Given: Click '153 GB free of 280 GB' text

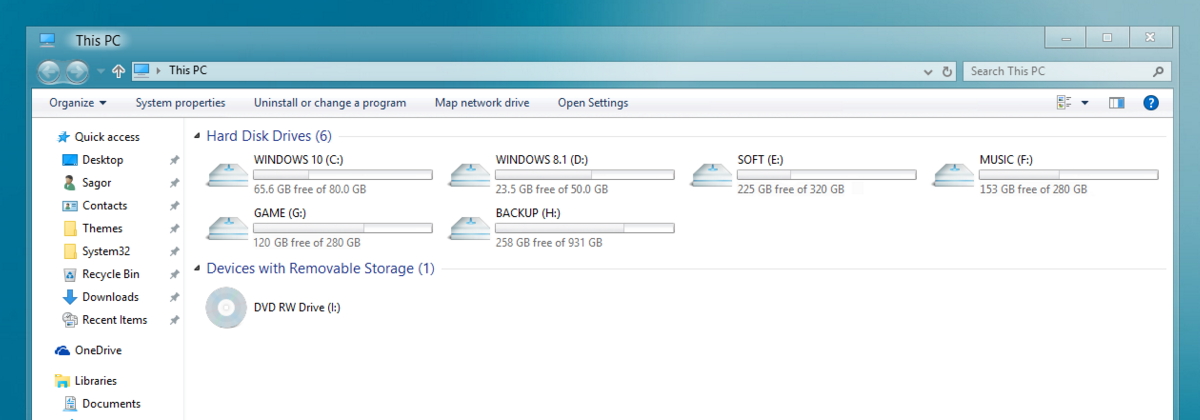Looking at the screenshot, I should [x=1034, y=189].
